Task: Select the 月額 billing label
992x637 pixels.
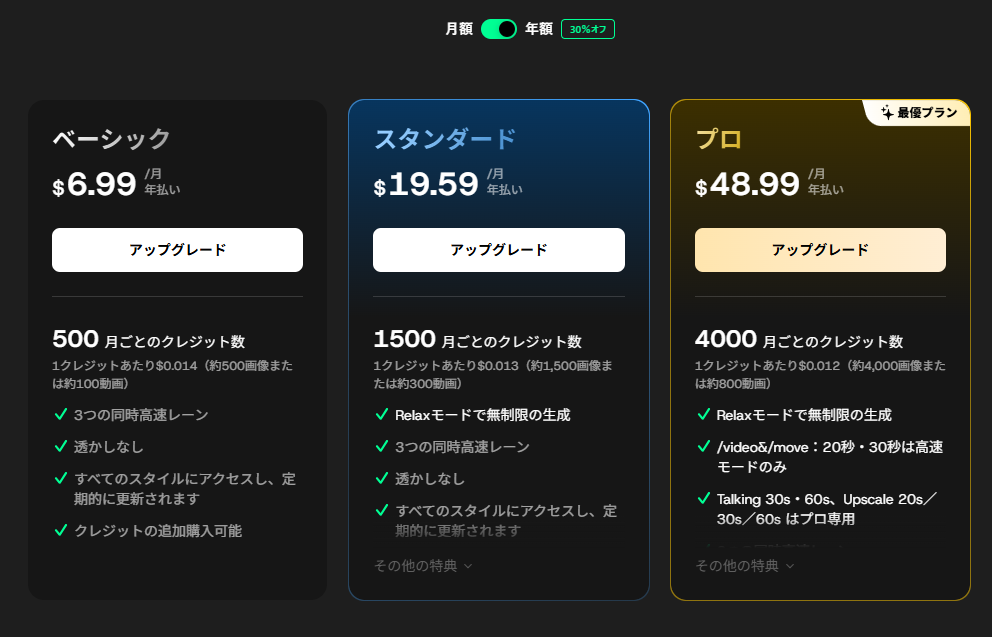Action: pos(459,29)
